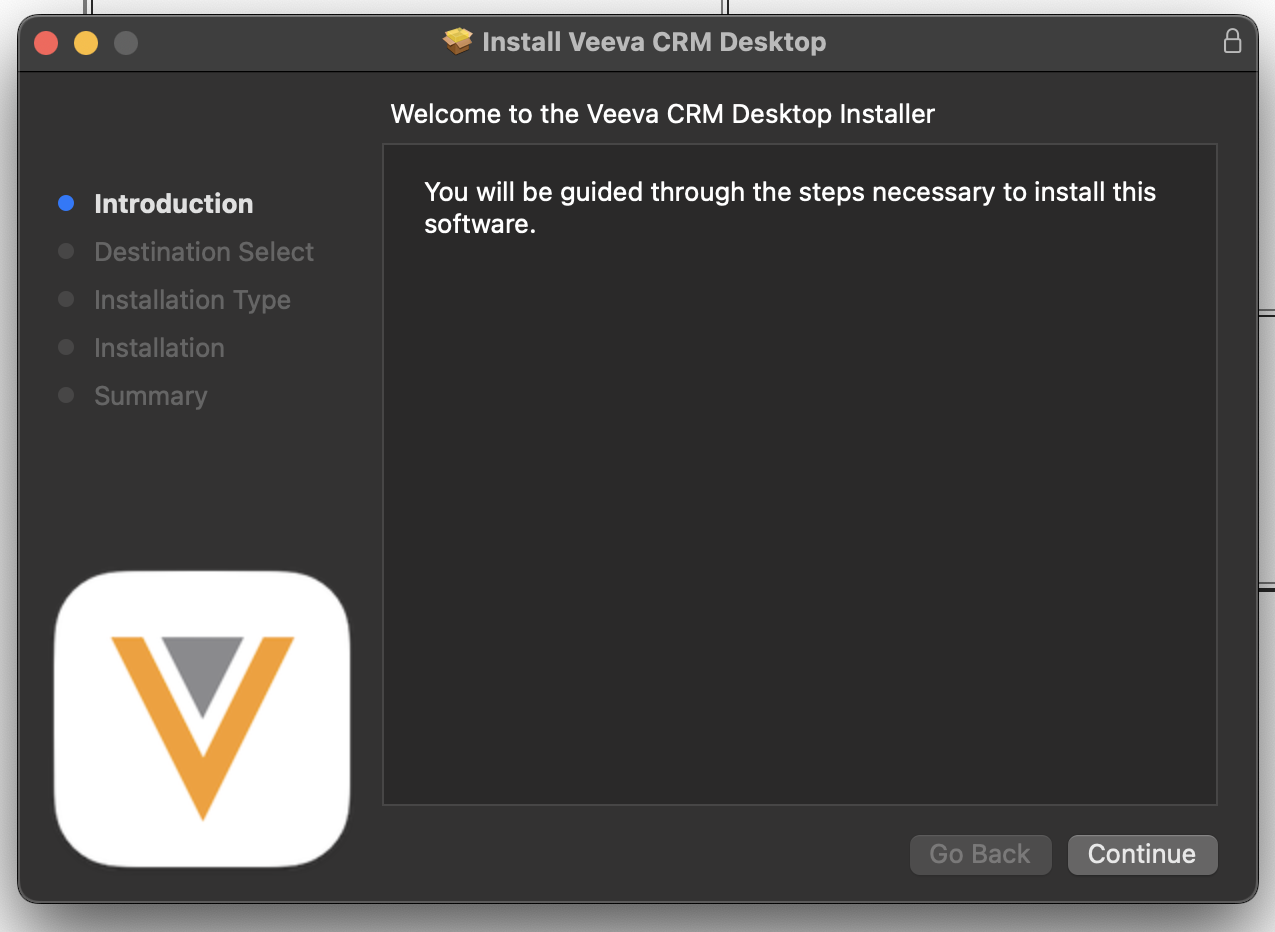Click the gray bullet beside Destination Select
Viewport: 1275px width, 932px height.
(x=66, y=251)
